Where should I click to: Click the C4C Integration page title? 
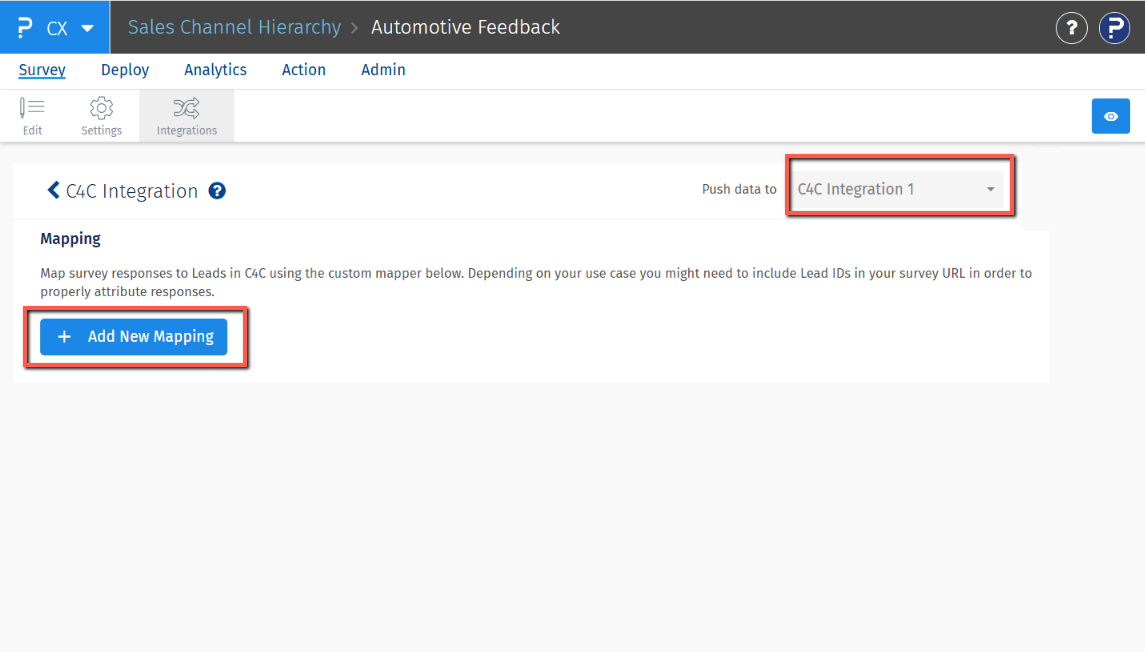(131, 191)
